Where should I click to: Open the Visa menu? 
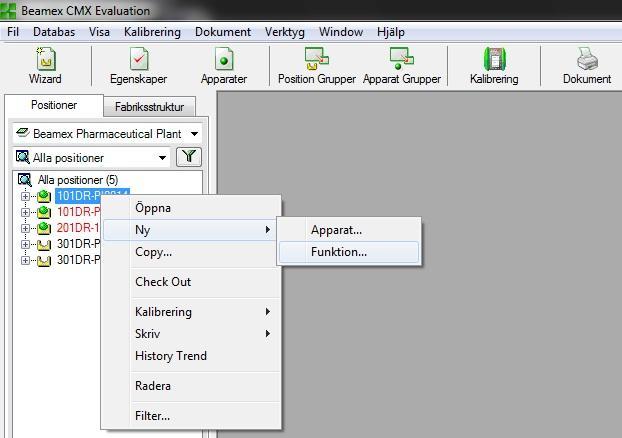pos(99,32)
